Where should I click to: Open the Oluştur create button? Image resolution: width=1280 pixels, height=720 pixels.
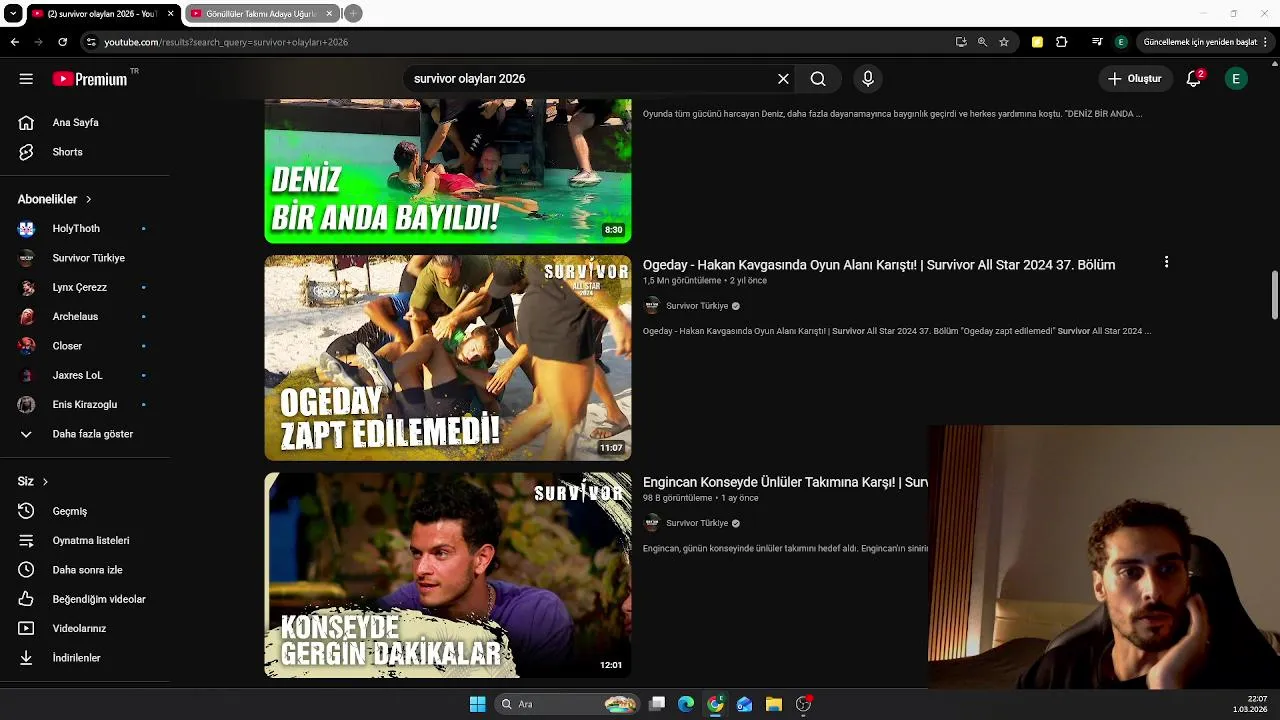pos(1135,79)
